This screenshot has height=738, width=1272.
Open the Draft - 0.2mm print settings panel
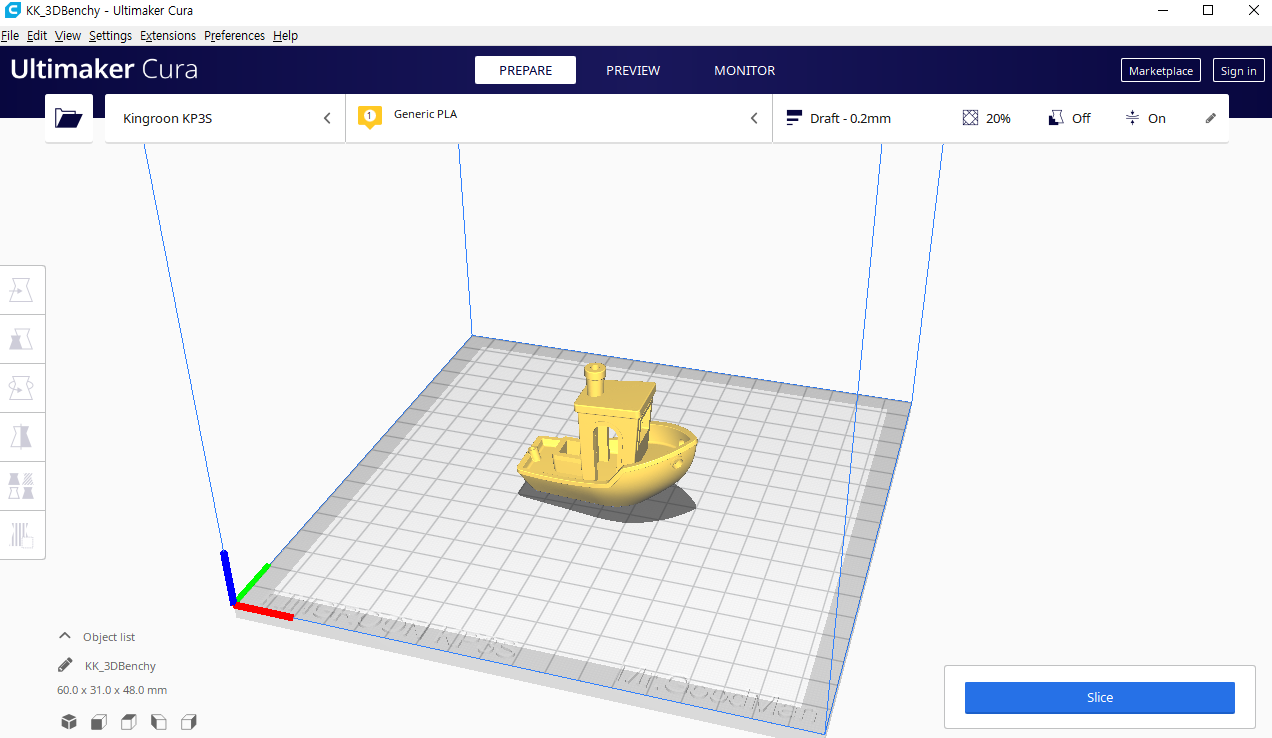(1000, 118)
